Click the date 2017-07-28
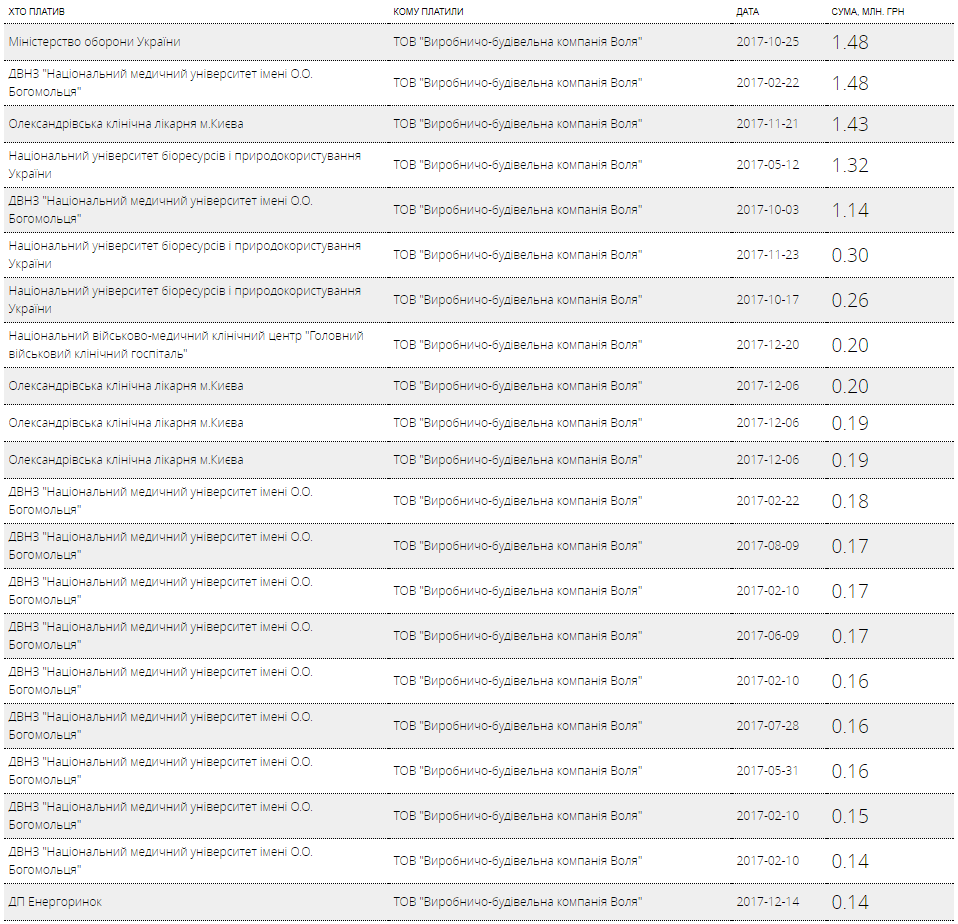This screenshot has width=958, height=924. pyautogui.click(x=767, y=725)
